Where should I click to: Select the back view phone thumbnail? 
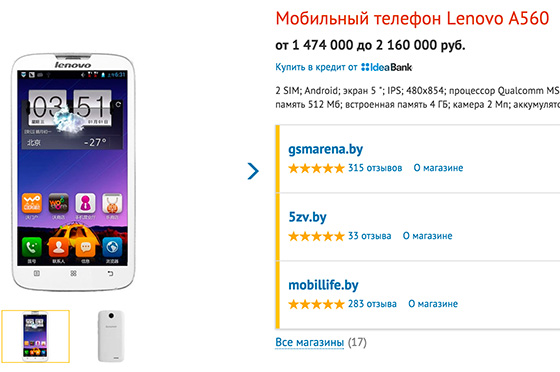(111, 336)
